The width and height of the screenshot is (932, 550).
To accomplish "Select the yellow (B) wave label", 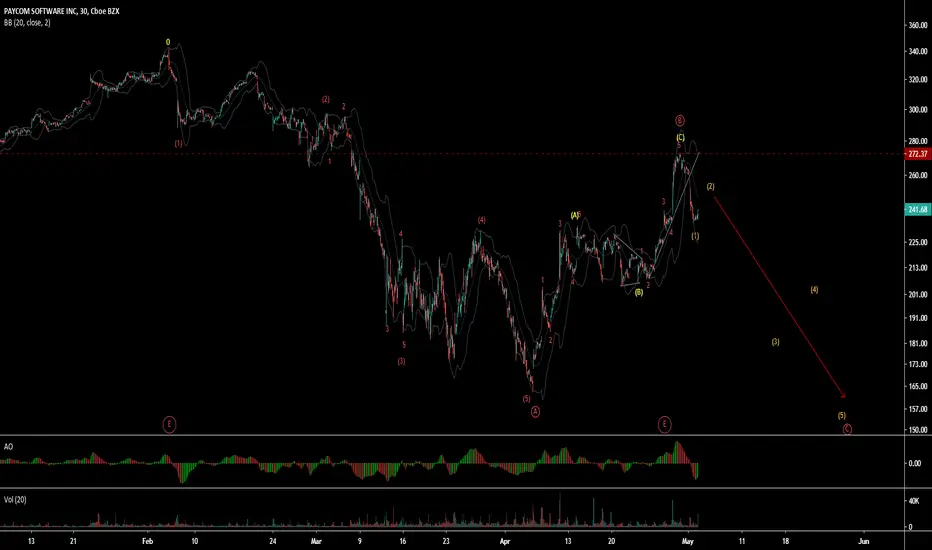I will [x=638, y=293].
